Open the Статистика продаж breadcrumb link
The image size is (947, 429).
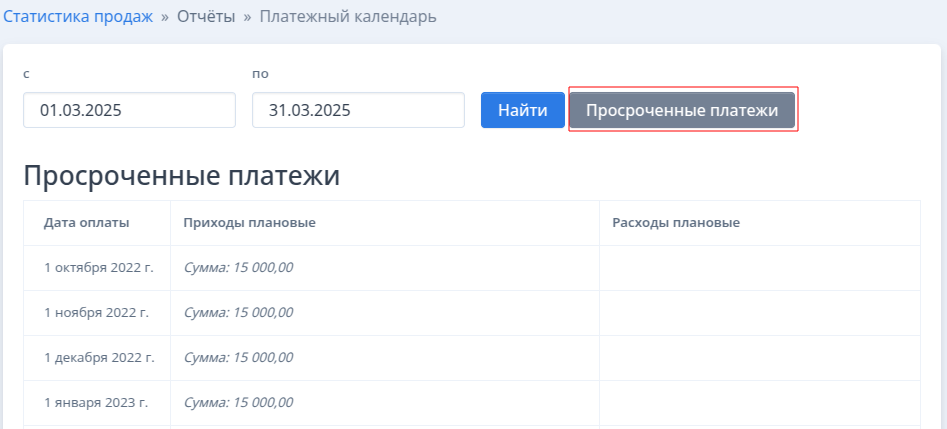[78, 17]
